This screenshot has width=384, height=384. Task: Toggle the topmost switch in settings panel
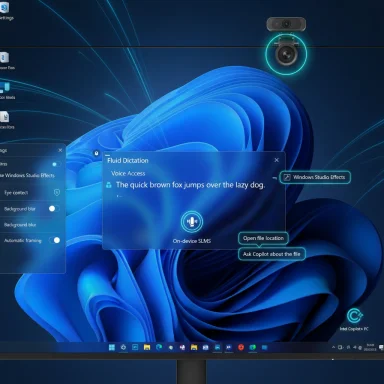(56, 164)
